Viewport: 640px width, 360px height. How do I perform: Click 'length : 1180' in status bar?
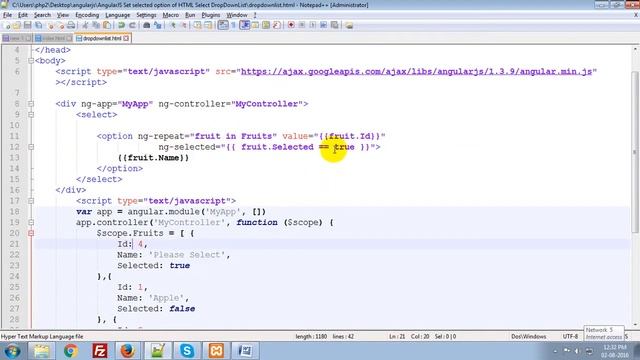[311, 337]
